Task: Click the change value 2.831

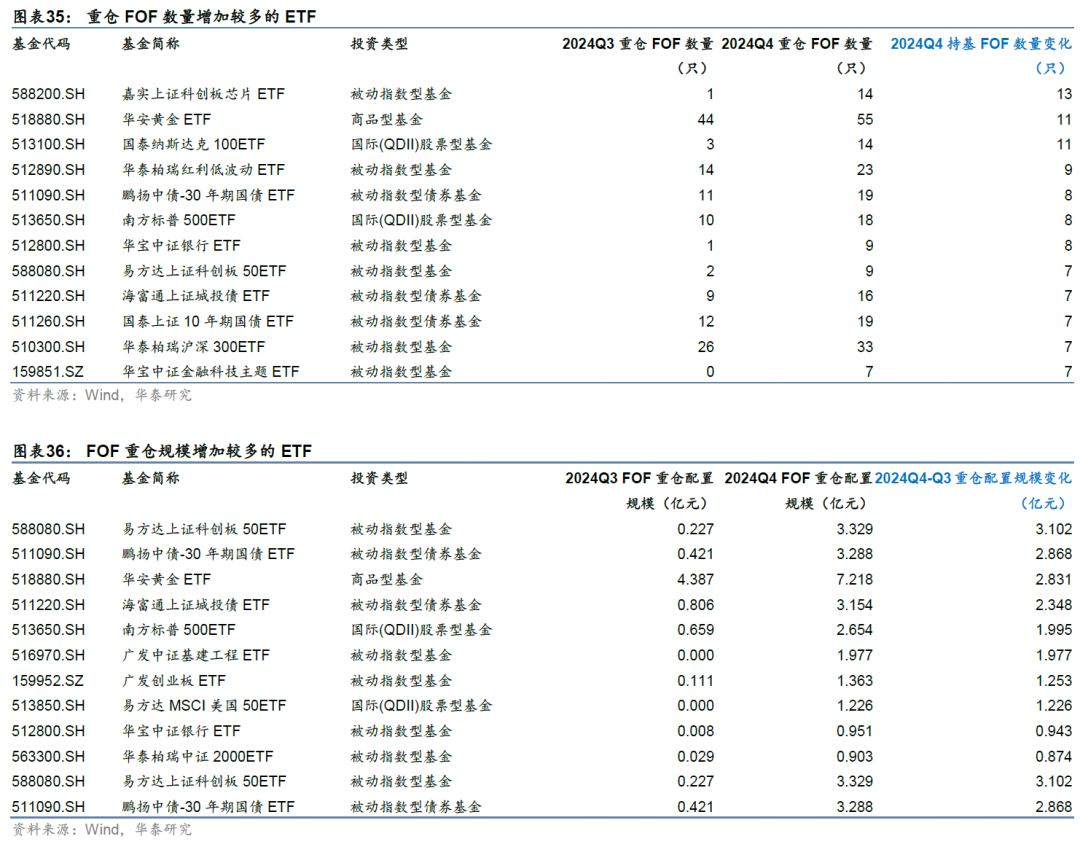Action: (1053, 580)
